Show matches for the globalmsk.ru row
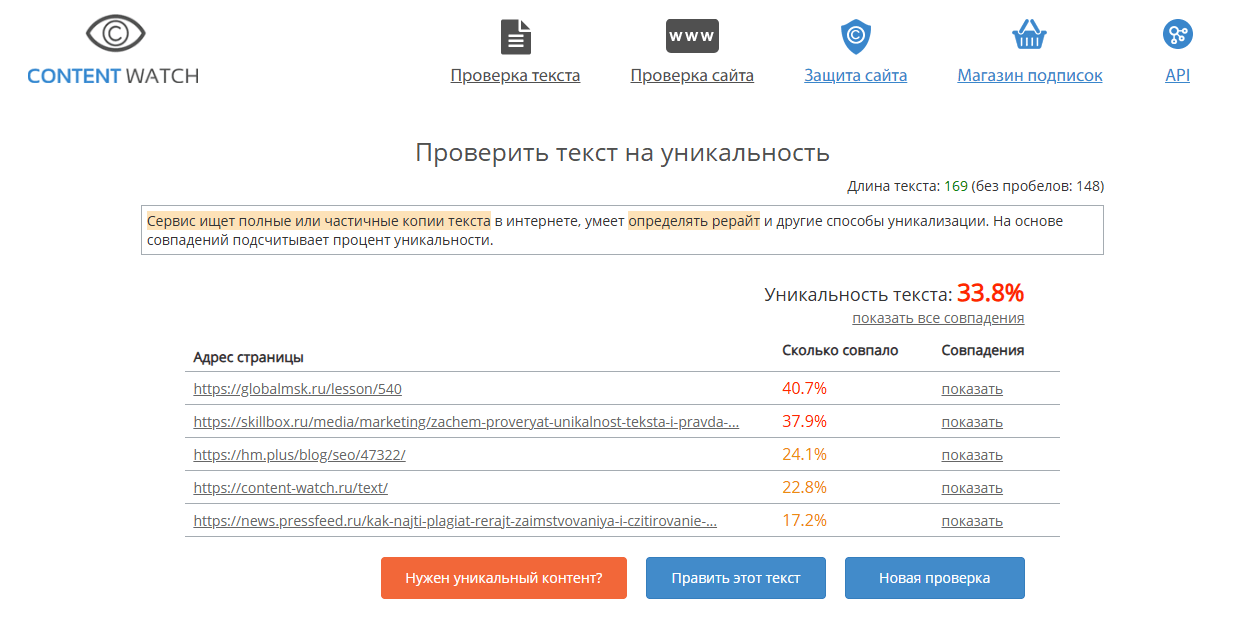 point(971,389)
